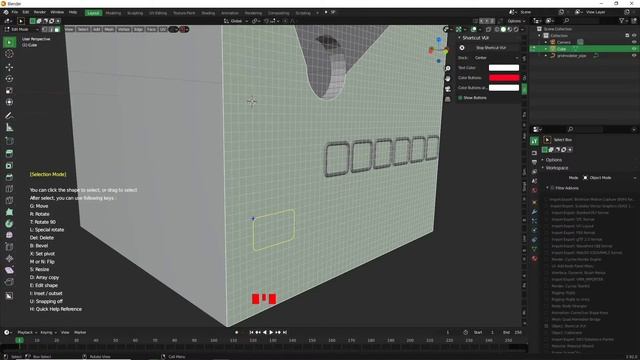Viewport: 640px width, 360px height.
Task: Activate the Move tool in left toolbar
Action: pos(9,67)
